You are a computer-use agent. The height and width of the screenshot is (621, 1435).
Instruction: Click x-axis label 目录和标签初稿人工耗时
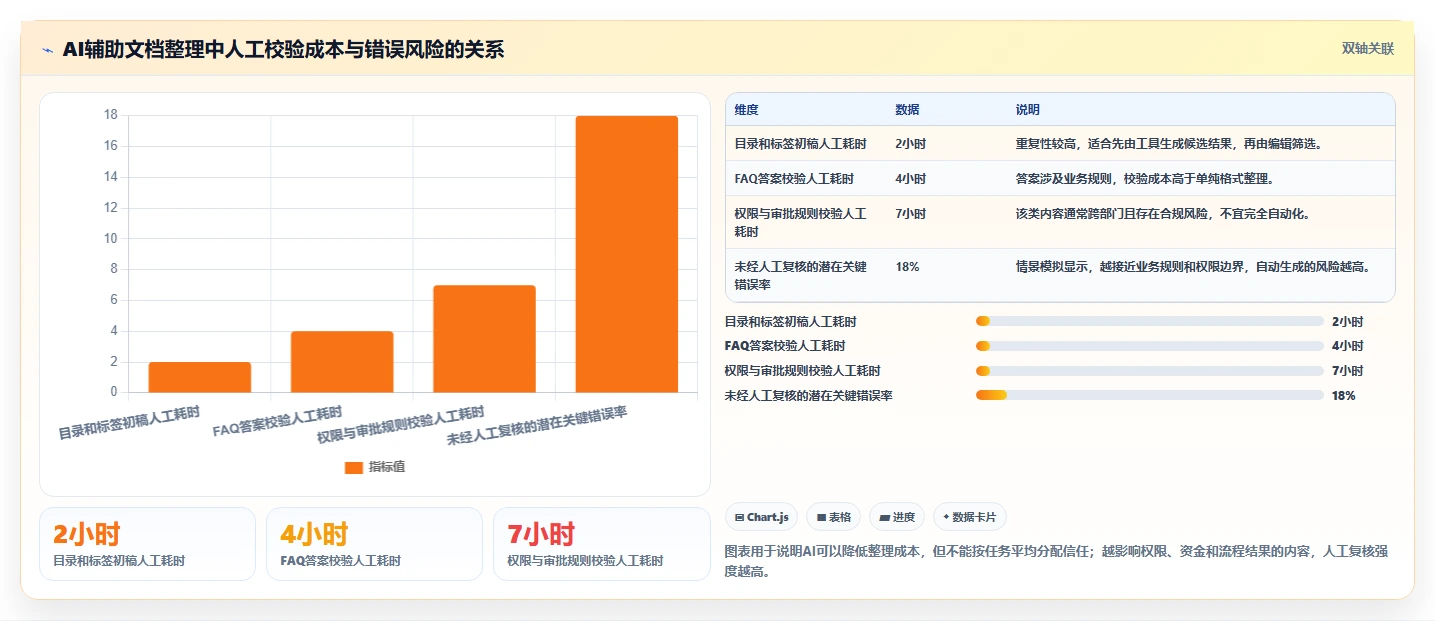tap(129, 423)
